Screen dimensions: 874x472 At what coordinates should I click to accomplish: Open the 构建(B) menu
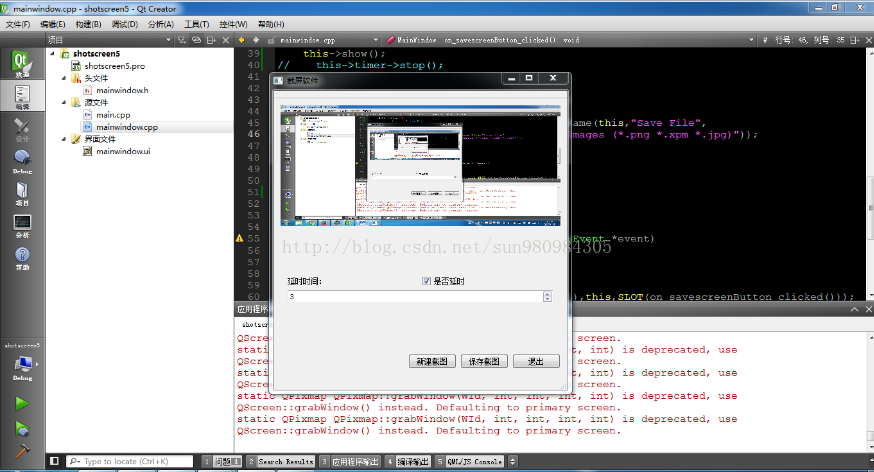(x=89, y=24)
